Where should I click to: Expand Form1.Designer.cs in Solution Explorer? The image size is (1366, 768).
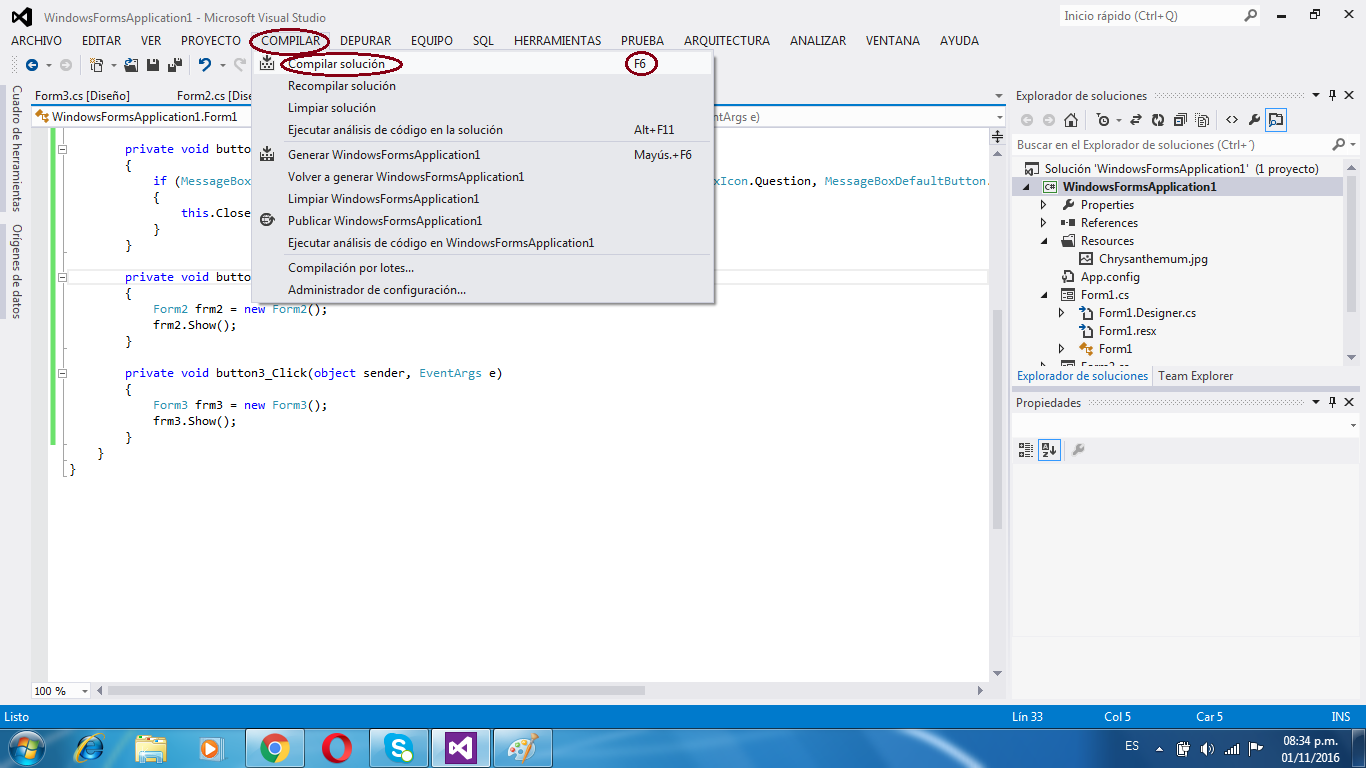(x=1062, y=312)
